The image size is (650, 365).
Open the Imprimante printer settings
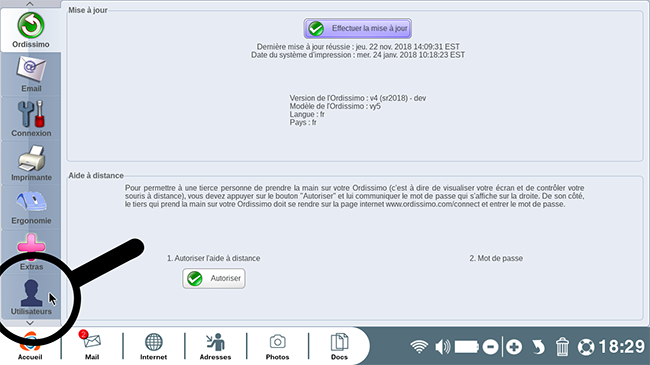pos(31,163)
